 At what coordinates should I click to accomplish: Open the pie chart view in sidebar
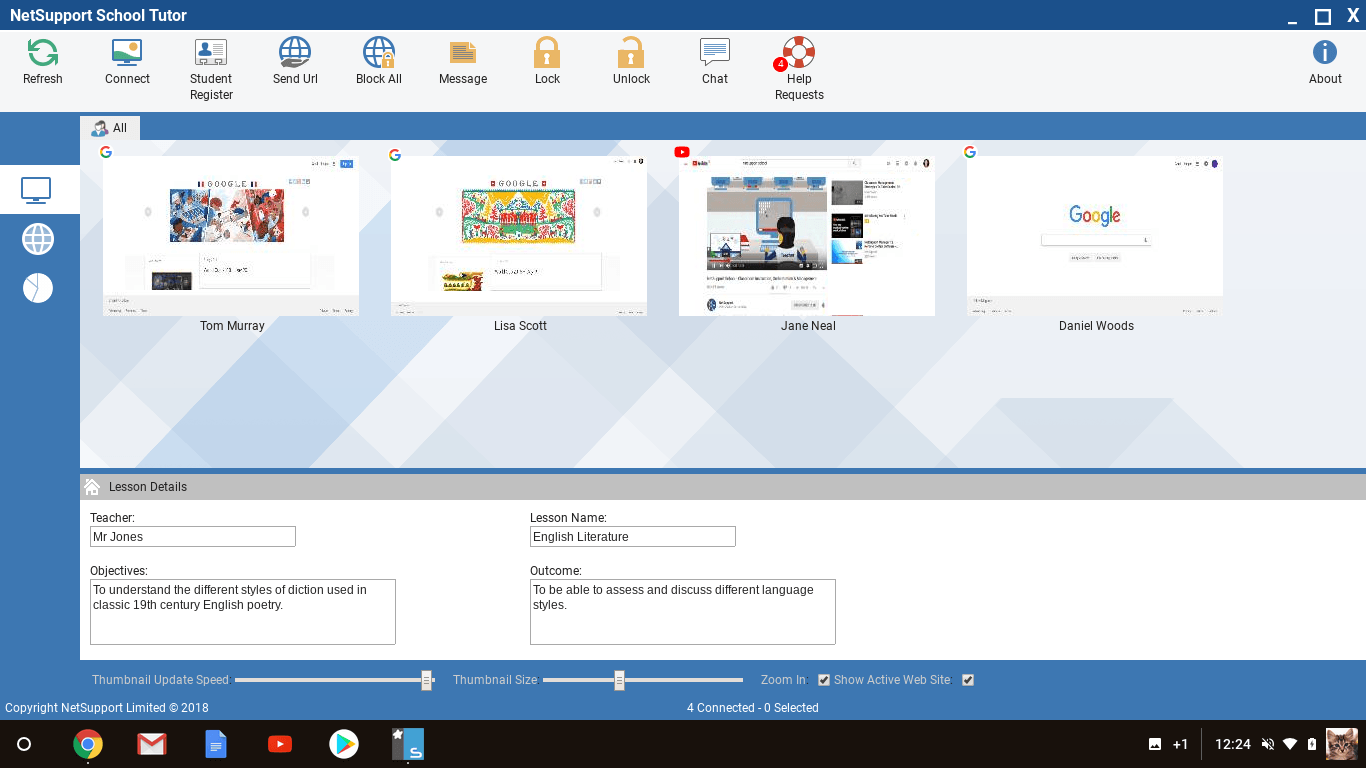pyautogui.click(x=37, y=288)
